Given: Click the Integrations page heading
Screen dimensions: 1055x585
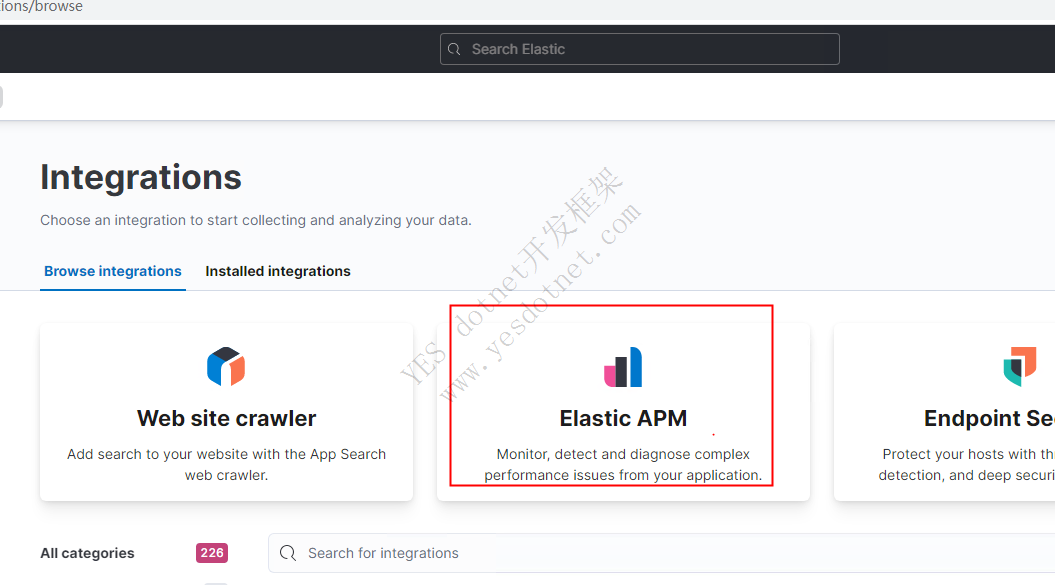Looking at the screenshot, I should pos(141,178).
